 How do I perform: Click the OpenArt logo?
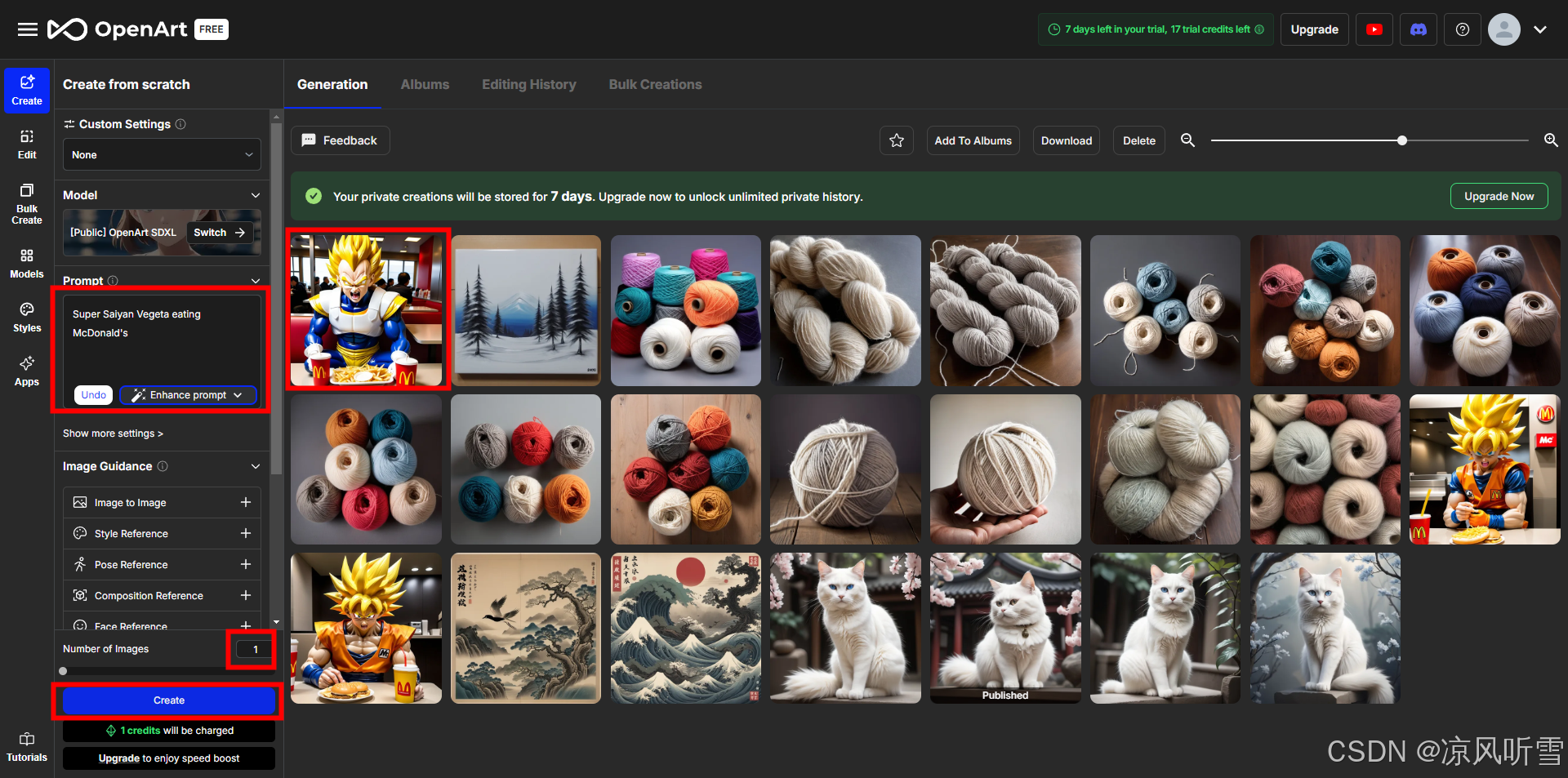point(118,29)
